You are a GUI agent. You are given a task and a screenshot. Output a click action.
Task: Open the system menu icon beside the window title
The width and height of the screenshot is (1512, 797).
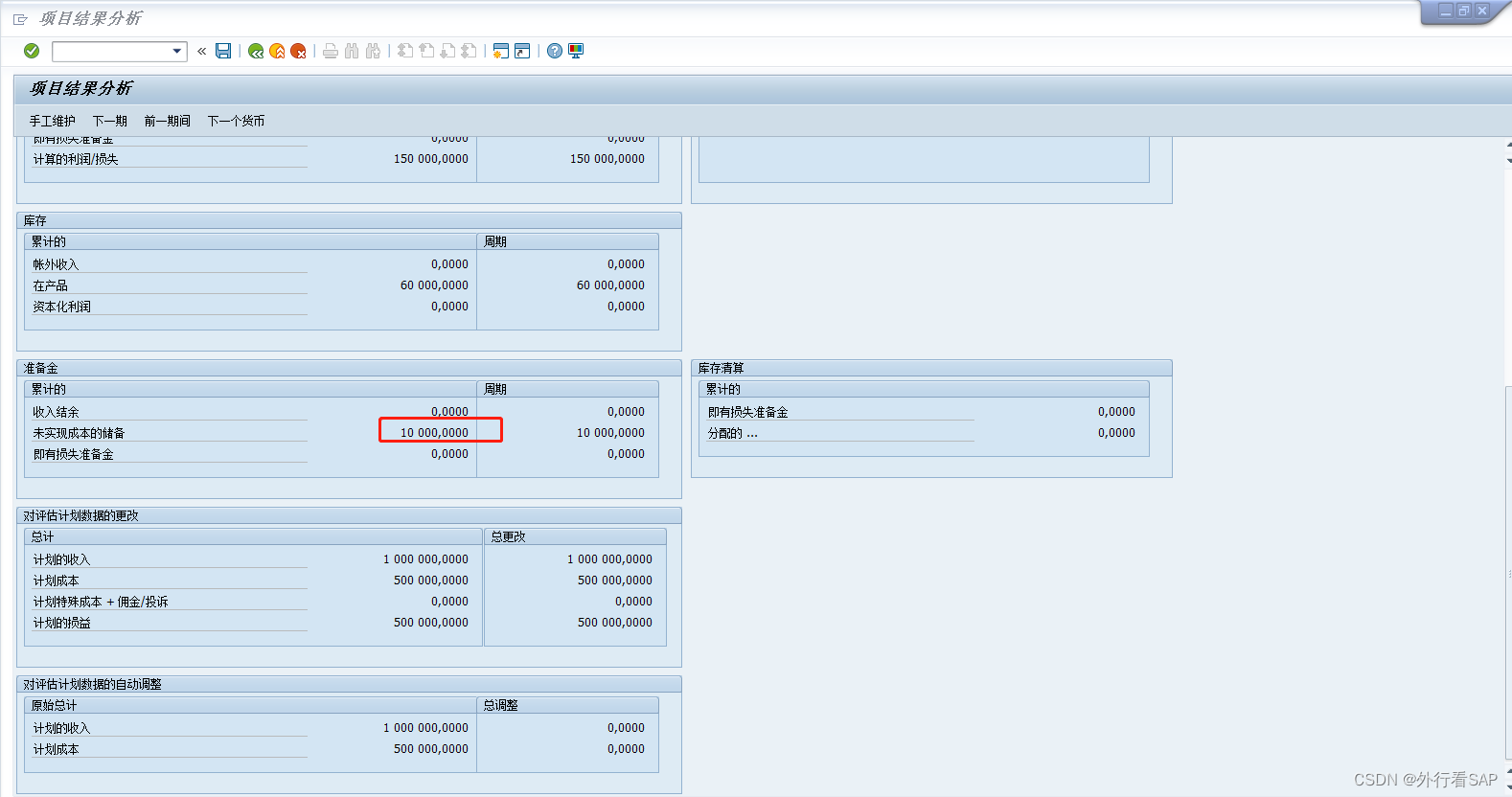pyautogui.click(x=20, y=19)
